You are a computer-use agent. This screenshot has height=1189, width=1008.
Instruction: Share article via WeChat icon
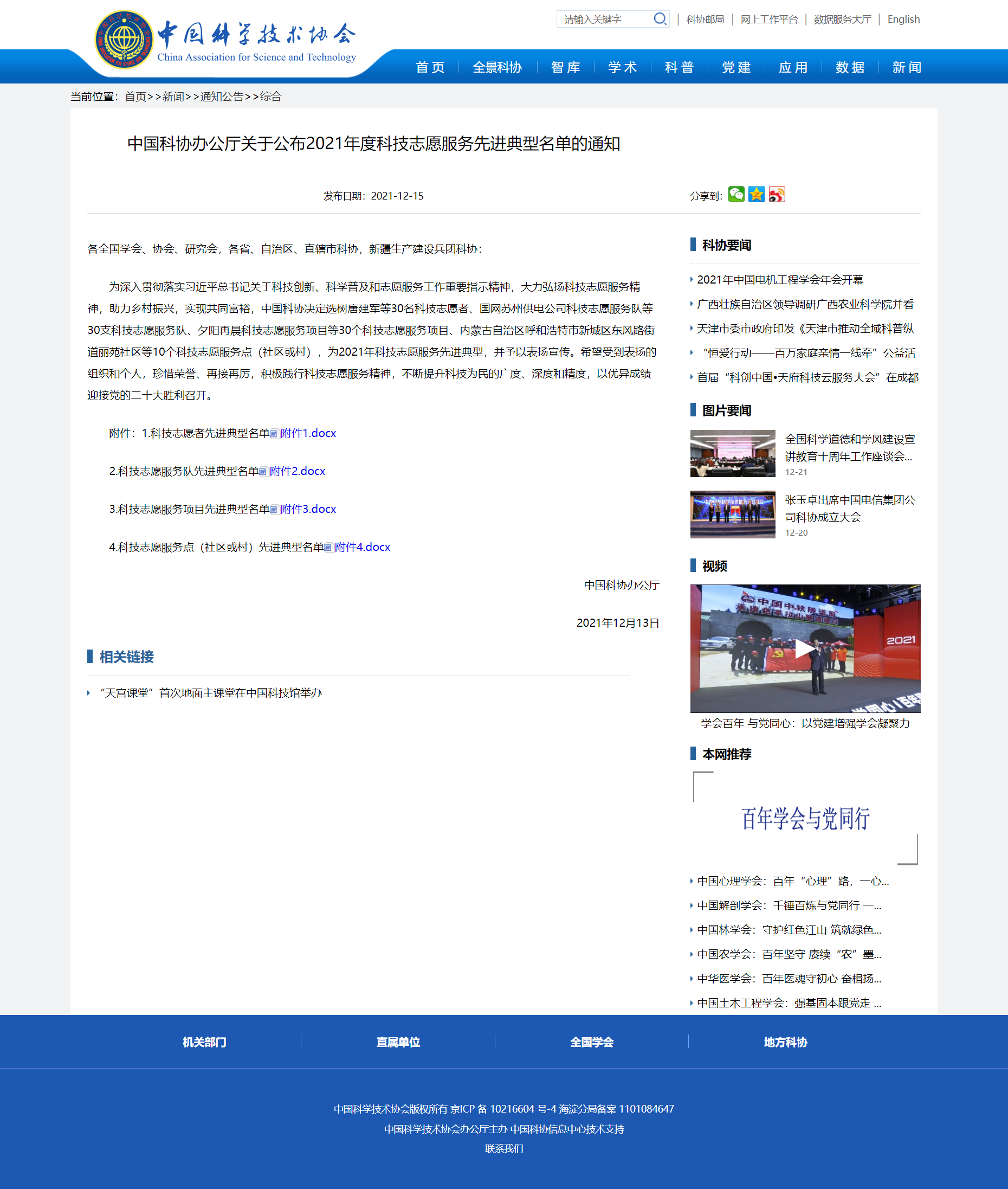click(x=736, y=194)
